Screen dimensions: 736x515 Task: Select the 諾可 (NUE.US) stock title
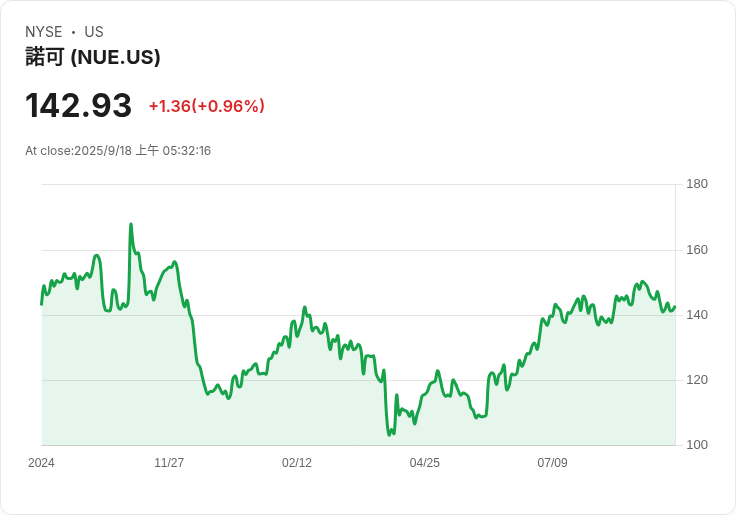[x=93, y=57]
